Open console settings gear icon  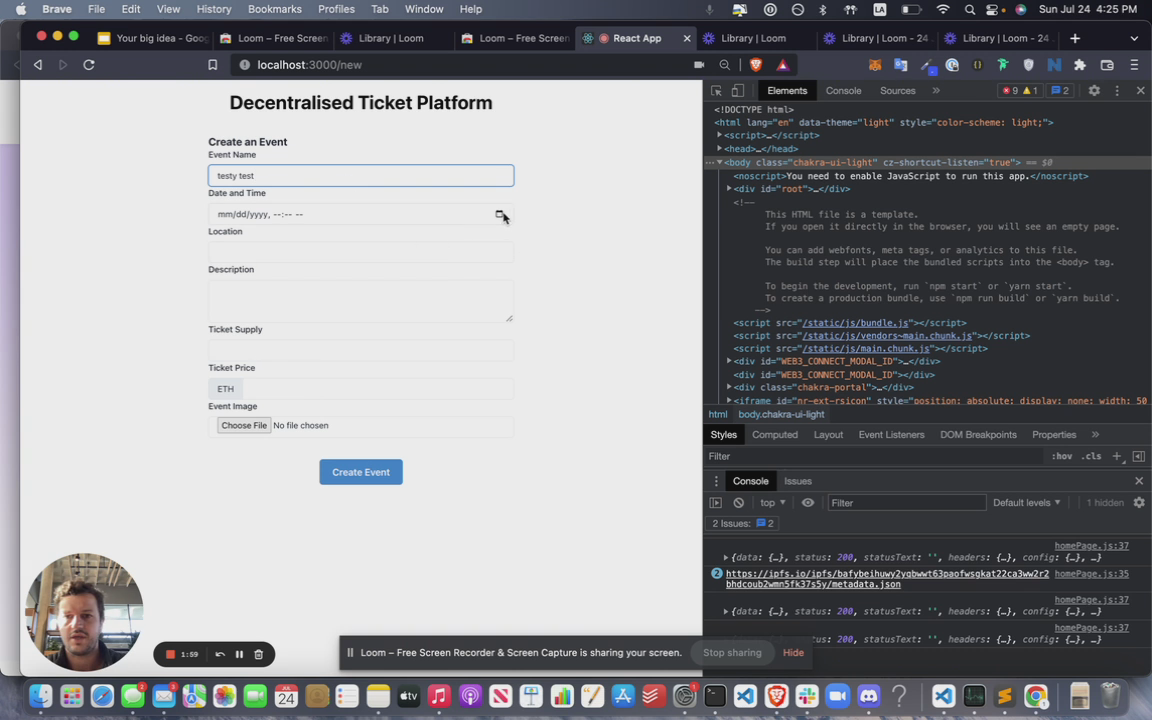tap(1139, 503)
